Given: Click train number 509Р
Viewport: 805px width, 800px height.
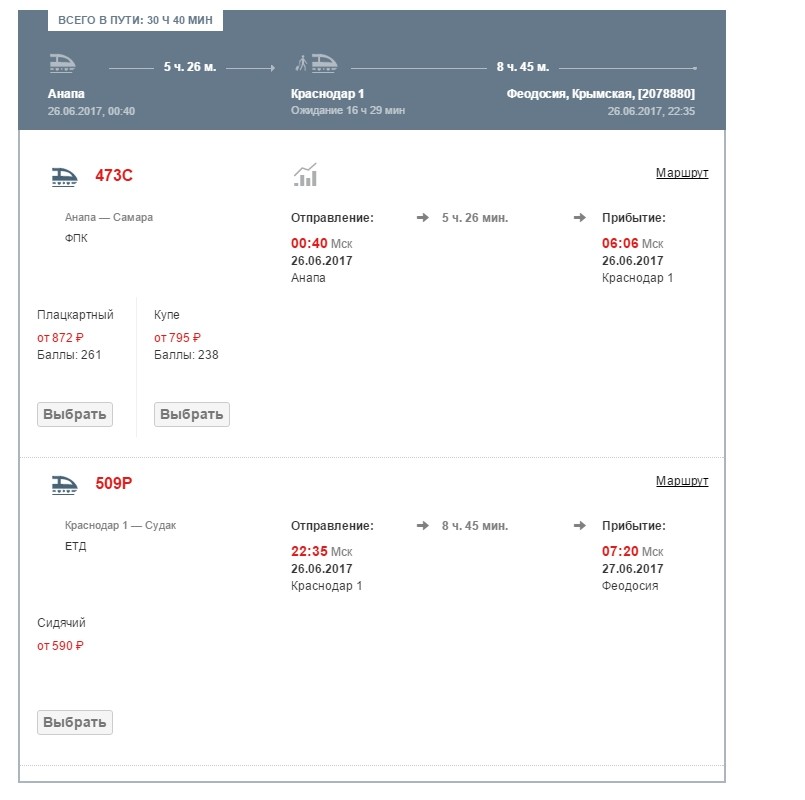Looking at the screenshot, I should (114, 484).
